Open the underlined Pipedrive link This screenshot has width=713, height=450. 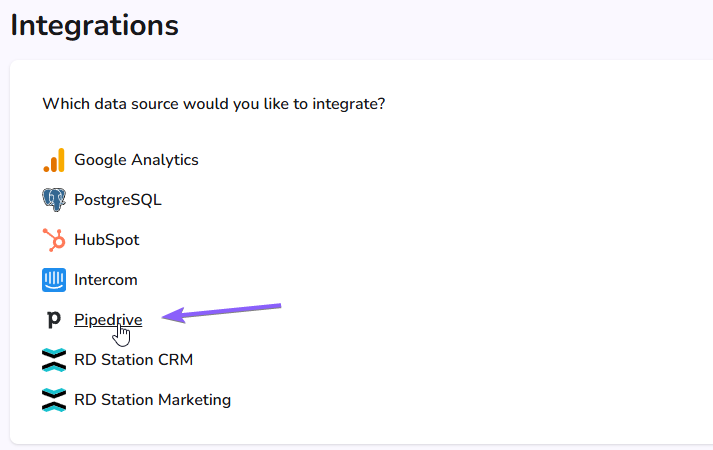[108, 320]
